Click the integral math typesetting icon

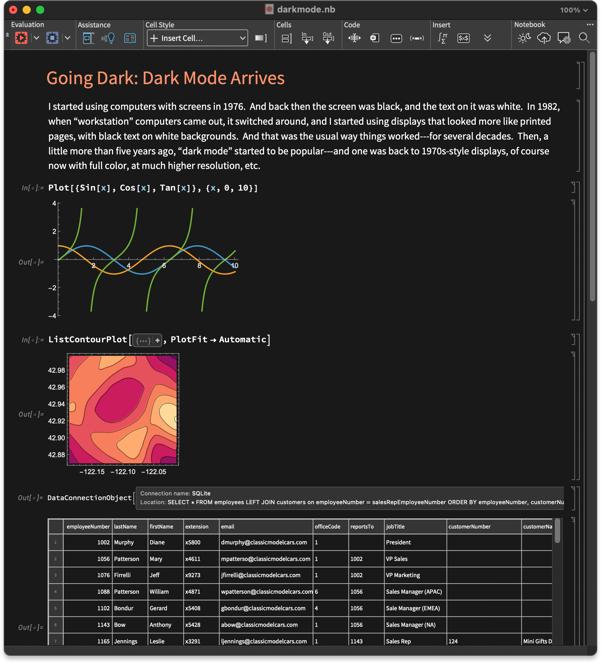click(442, 38)
